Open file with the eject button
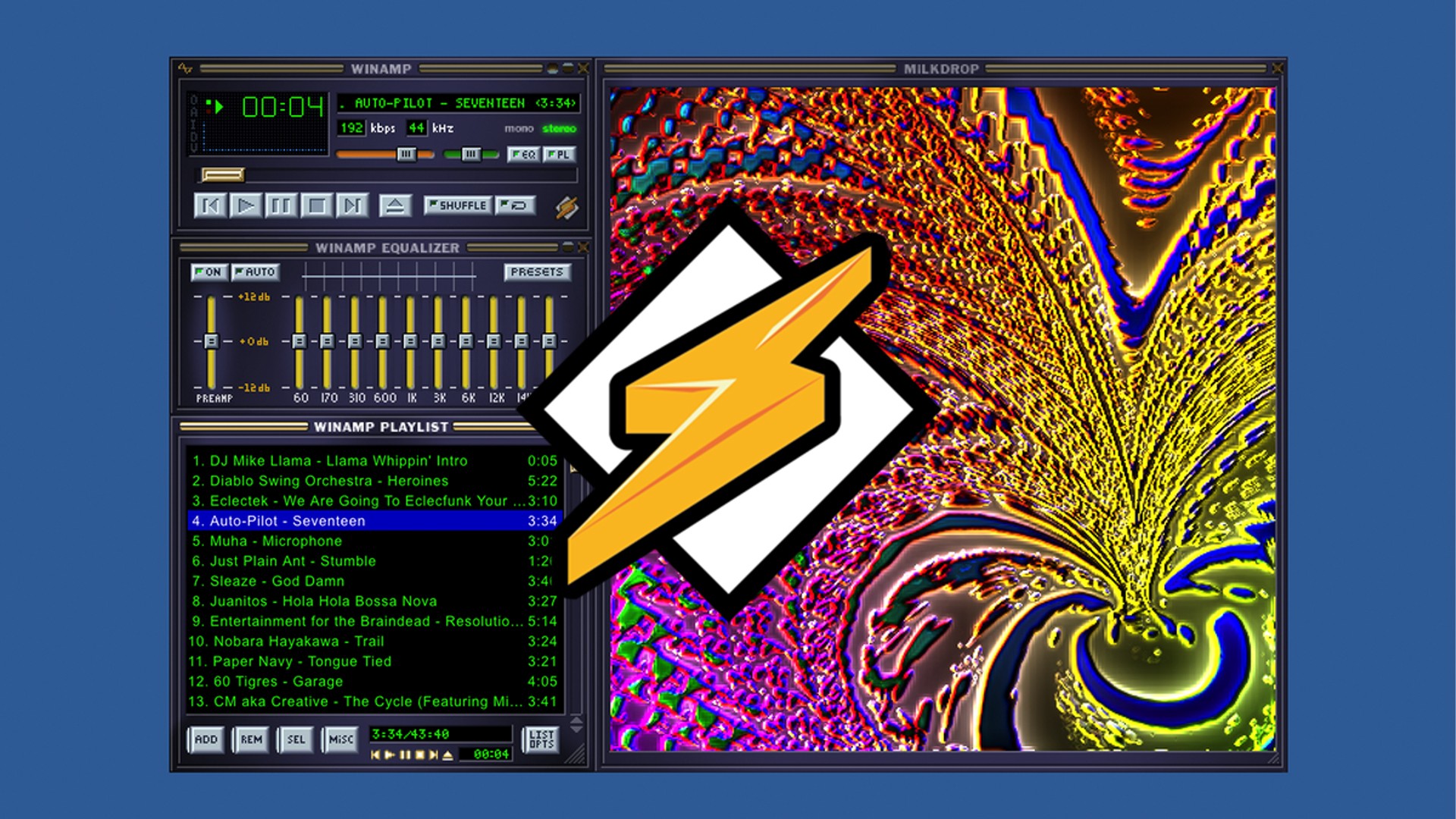The image size is (1456, 819). (395, 206)
